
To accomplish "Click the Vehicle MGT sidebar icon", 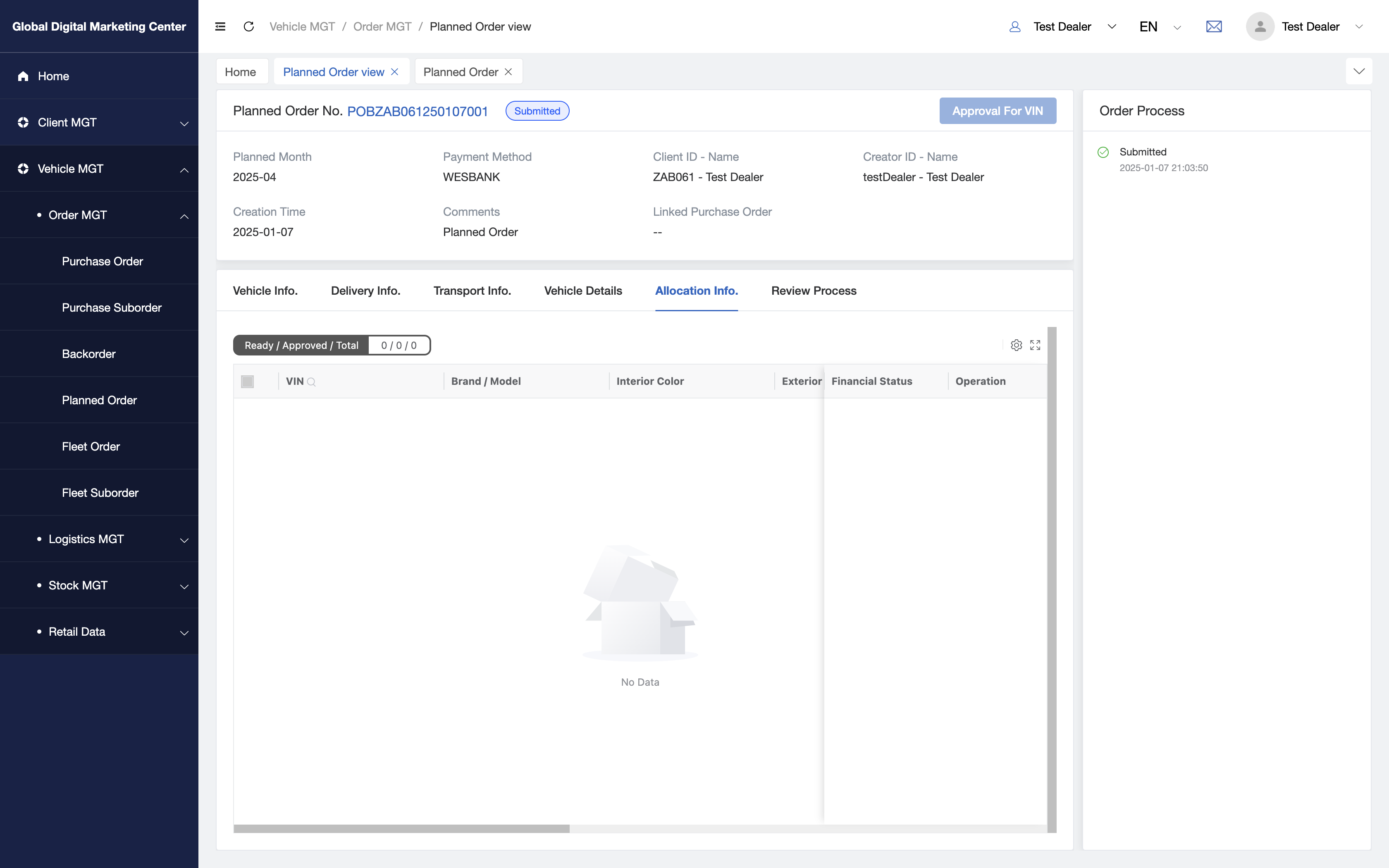I will click(x=23, y=169).
